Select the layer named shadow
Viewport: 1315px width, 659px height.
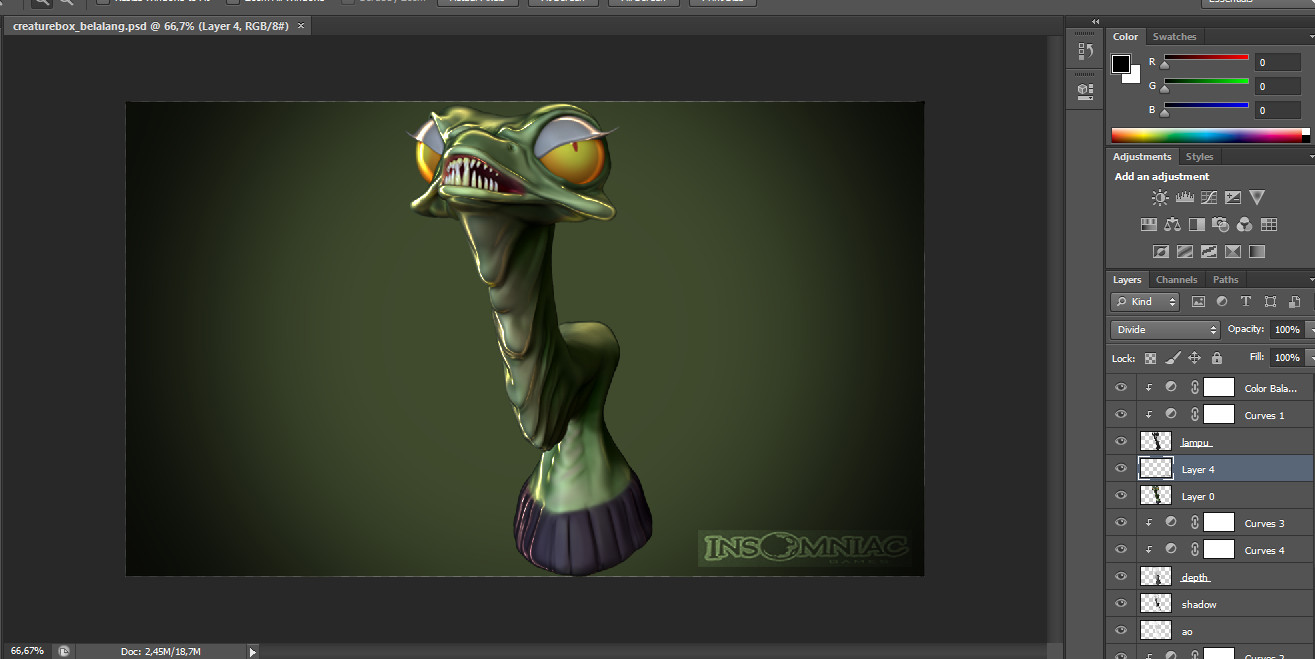coord(1199,604)
